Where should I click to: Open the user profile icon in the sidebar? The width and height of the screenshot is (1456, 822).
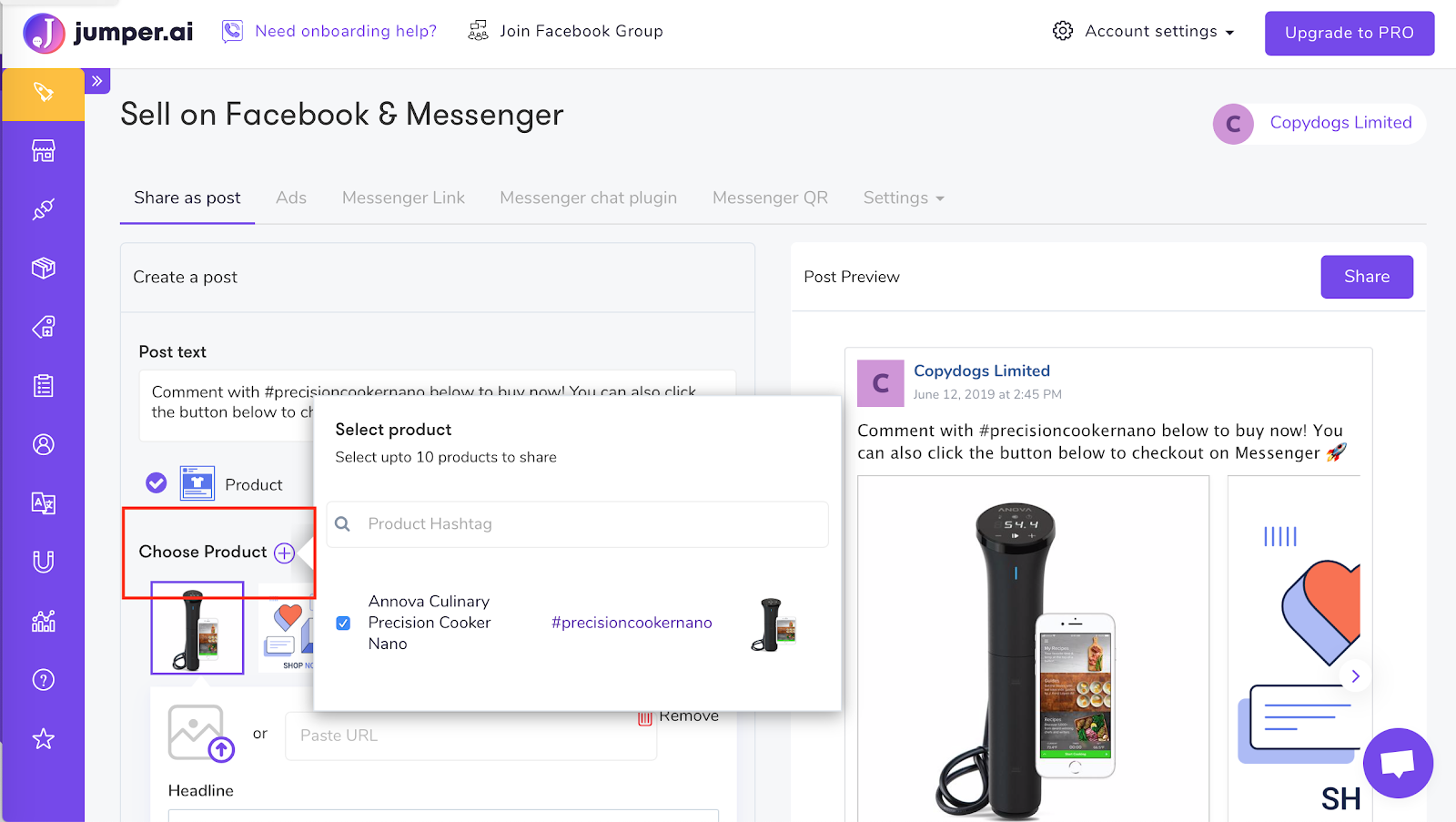point(43,444)
